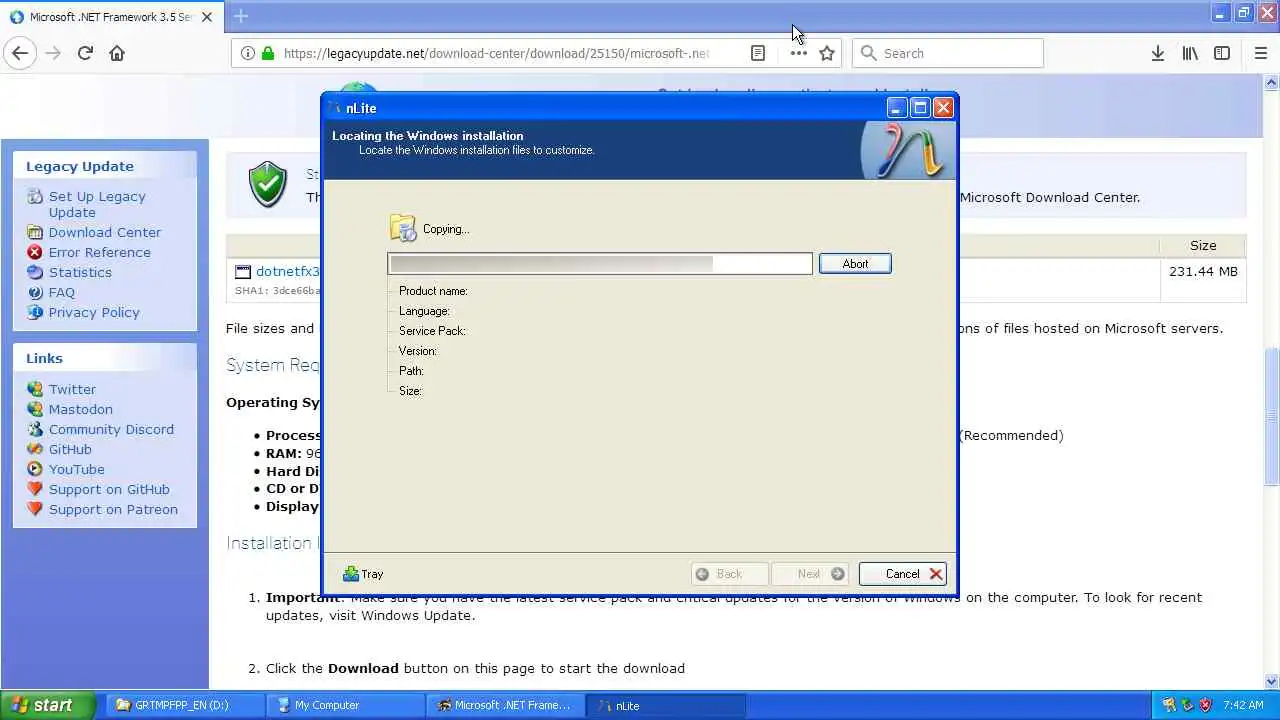Open Support on Patreon link
The image size is (1280, 720).
113,509
